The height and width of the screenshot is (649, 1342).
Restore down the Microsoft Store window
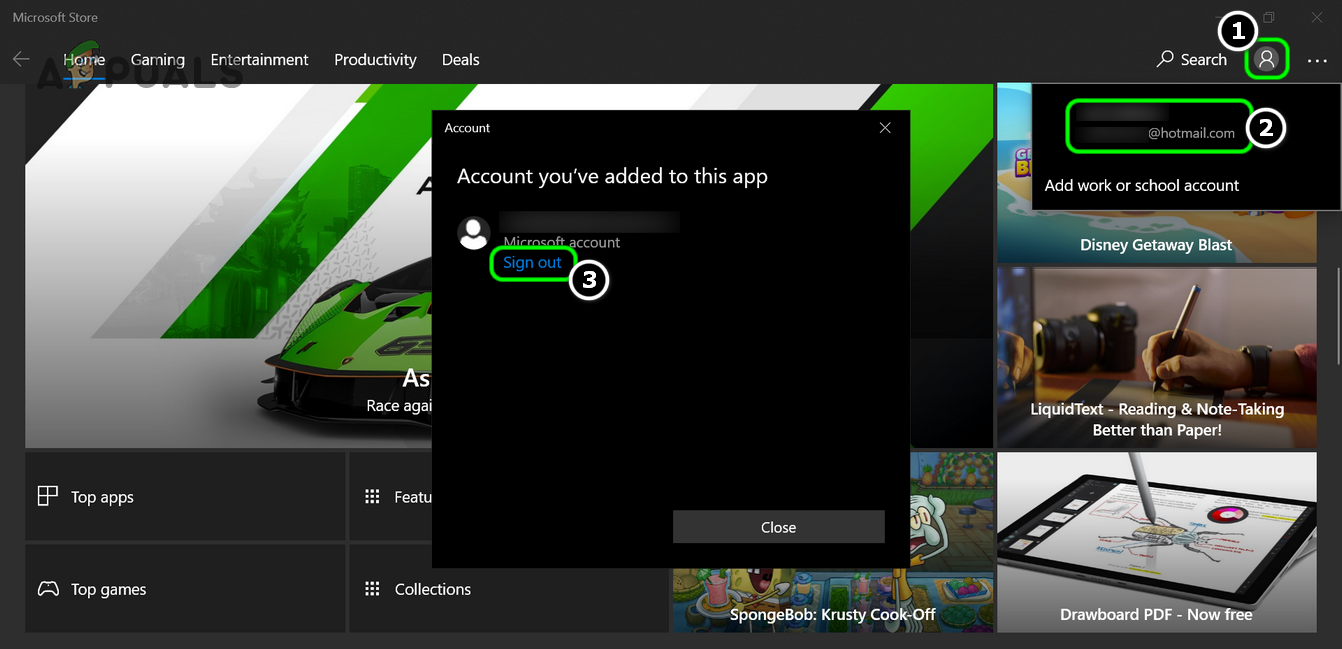pos(1268,17)
